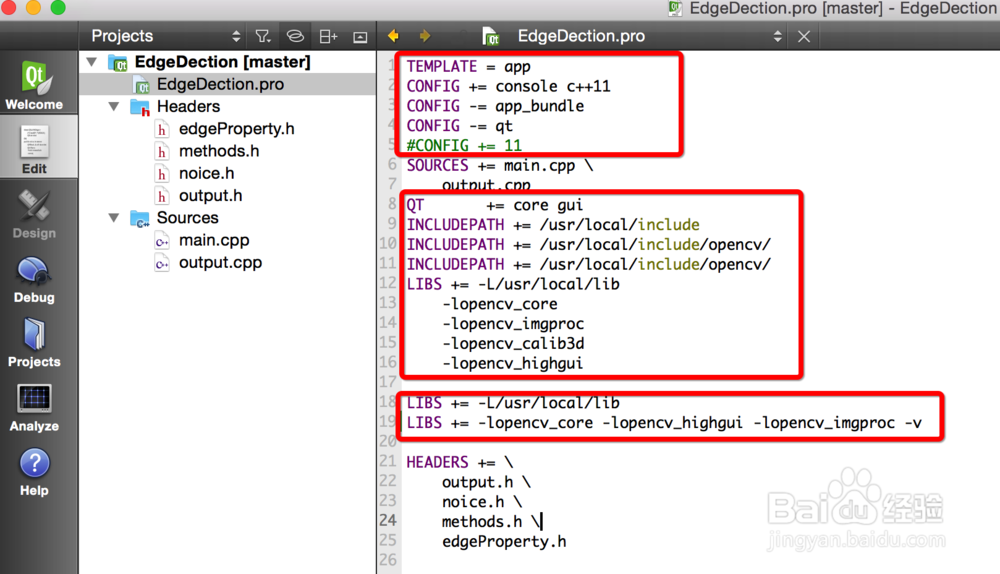Screen dimensions: 1000x574
Task: Click the 'CONFIG -= app_bundle' line
Action: click(495, 106)
